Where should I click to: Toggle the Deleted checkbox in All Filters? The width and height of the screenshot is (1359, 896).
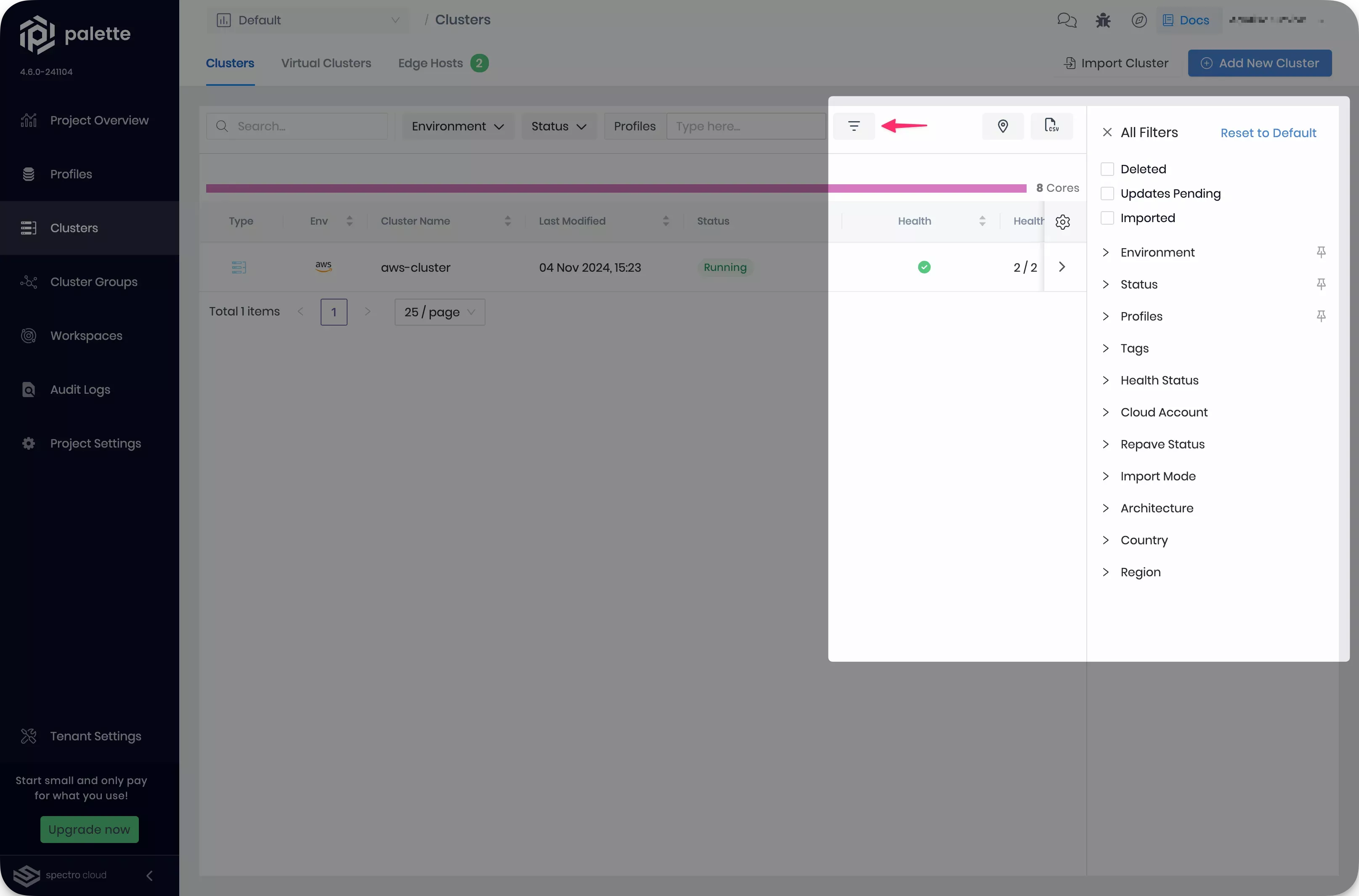coord(1107,168)
